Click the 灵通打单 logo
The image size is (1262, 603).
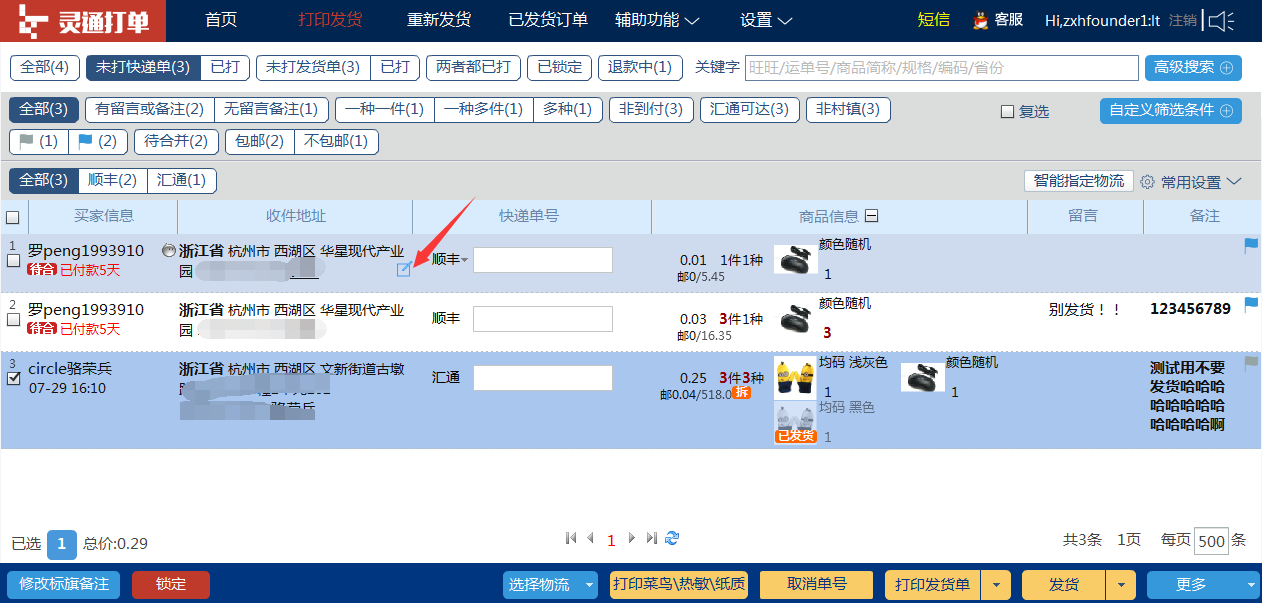(84, 20)
